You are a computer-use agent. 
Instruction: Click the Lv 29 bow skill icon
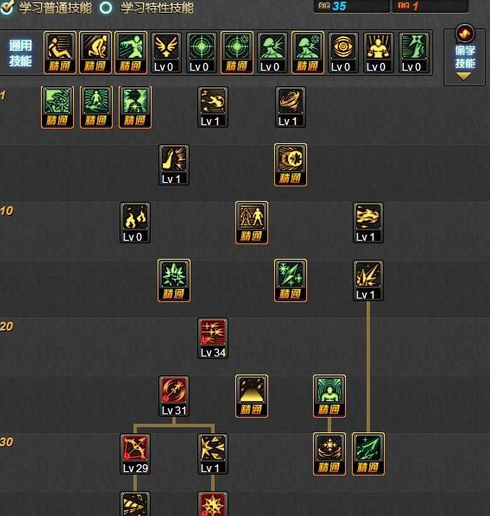click(x=135, y=454)
